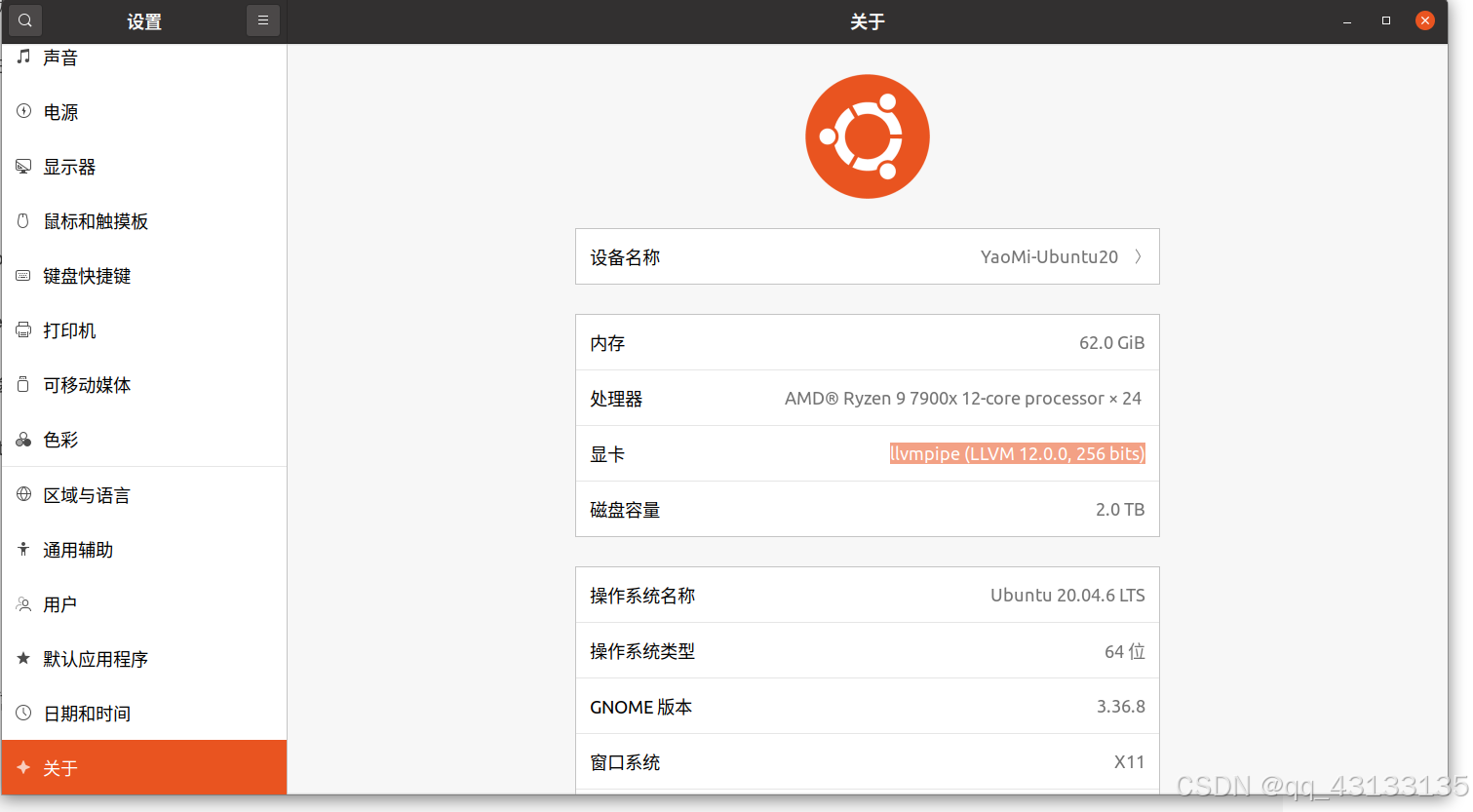Close the Settings window
Screen dimensions: 1473x812
(1425, 20)
